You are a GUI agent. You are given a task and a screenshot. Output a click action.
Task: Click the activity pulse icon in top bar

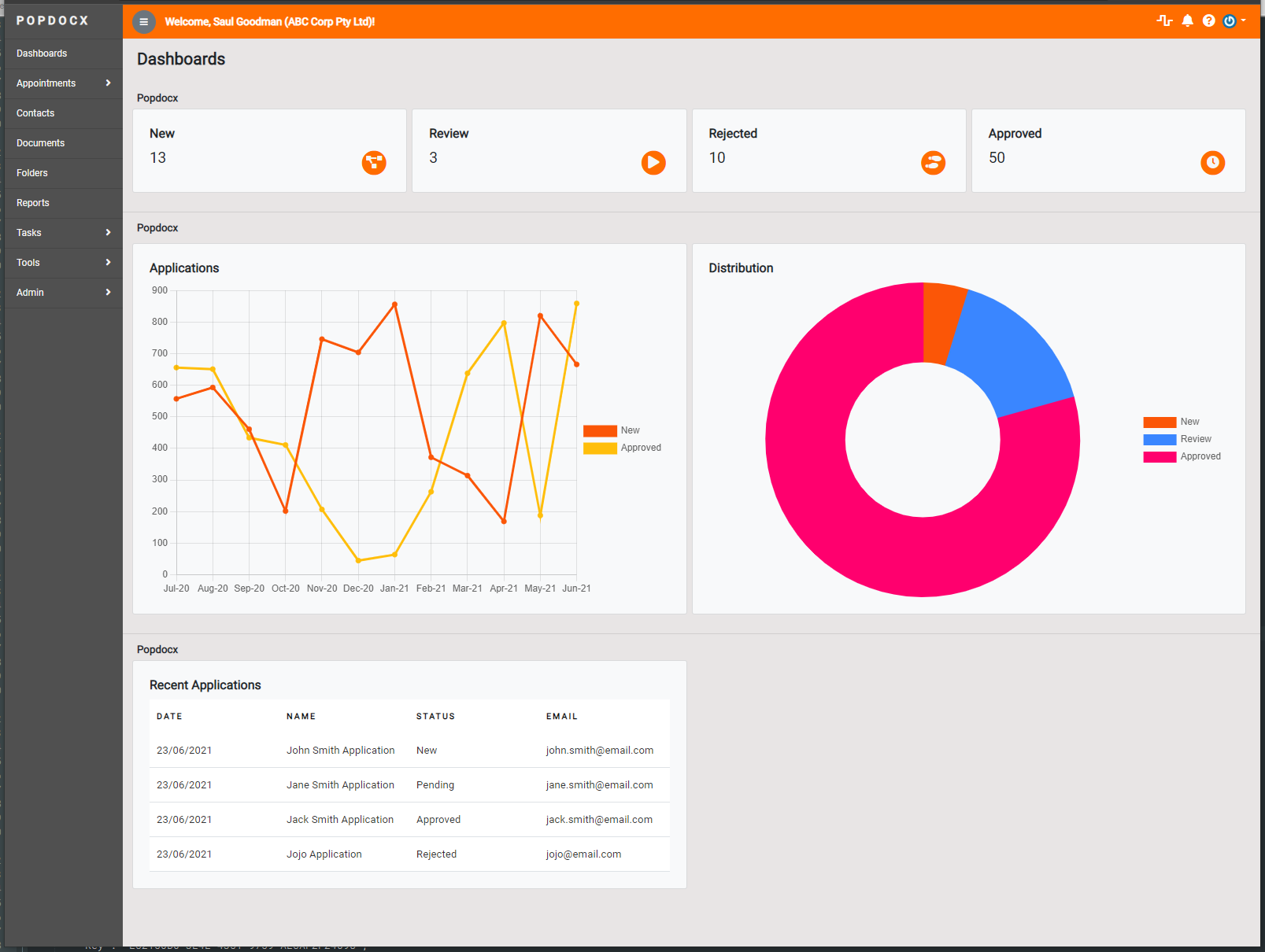[x=1165, y=20]
